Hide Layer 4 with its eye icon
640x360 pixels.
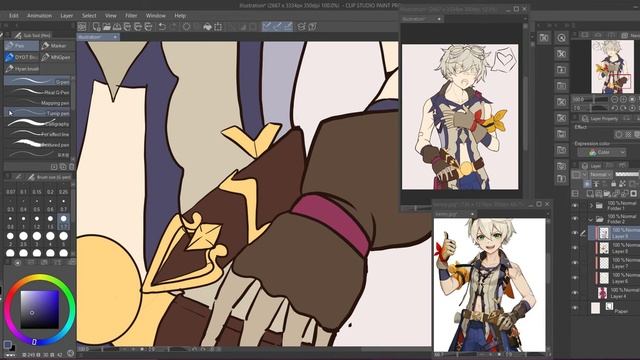coord(575,293)
